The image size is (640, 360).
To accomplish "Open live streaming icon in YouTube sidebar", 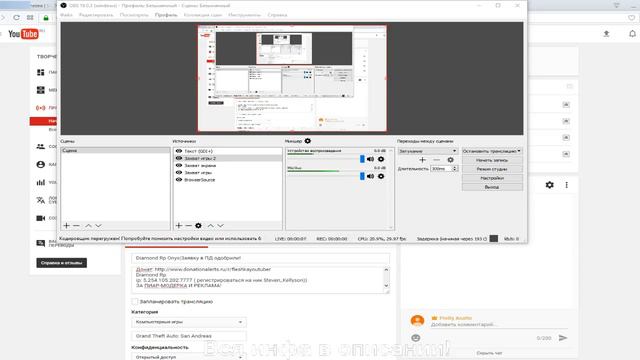I will 41,108.
